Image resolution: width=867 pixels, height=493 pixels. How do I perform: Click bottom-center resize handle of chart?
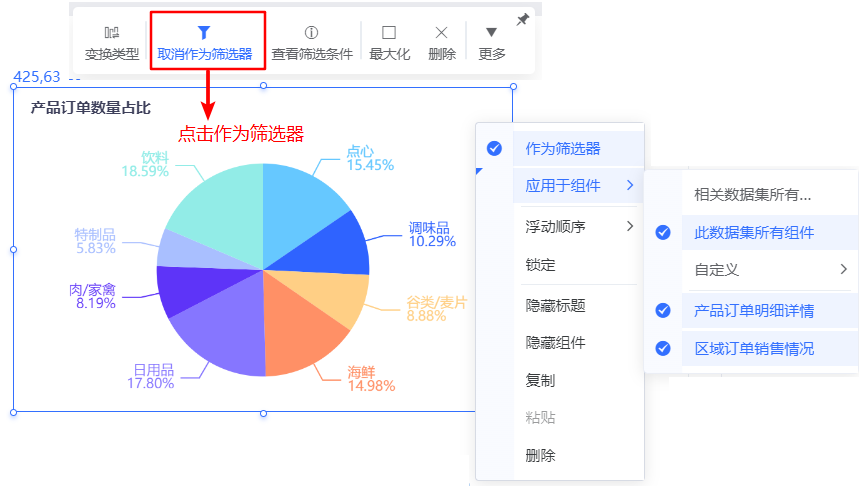pos(264,413)
